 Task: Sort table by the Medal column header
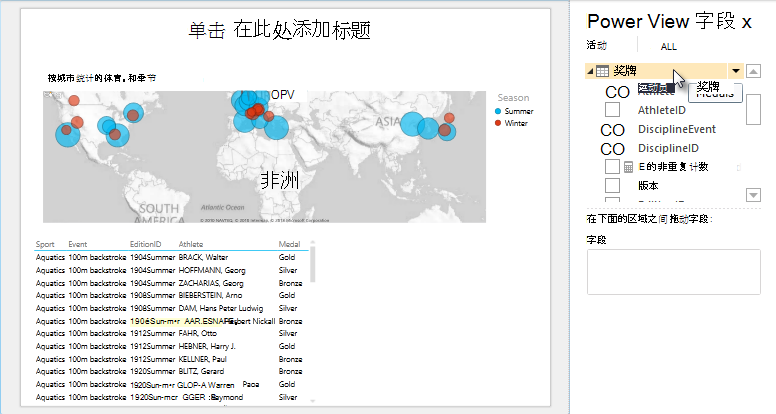pos(290,244)
